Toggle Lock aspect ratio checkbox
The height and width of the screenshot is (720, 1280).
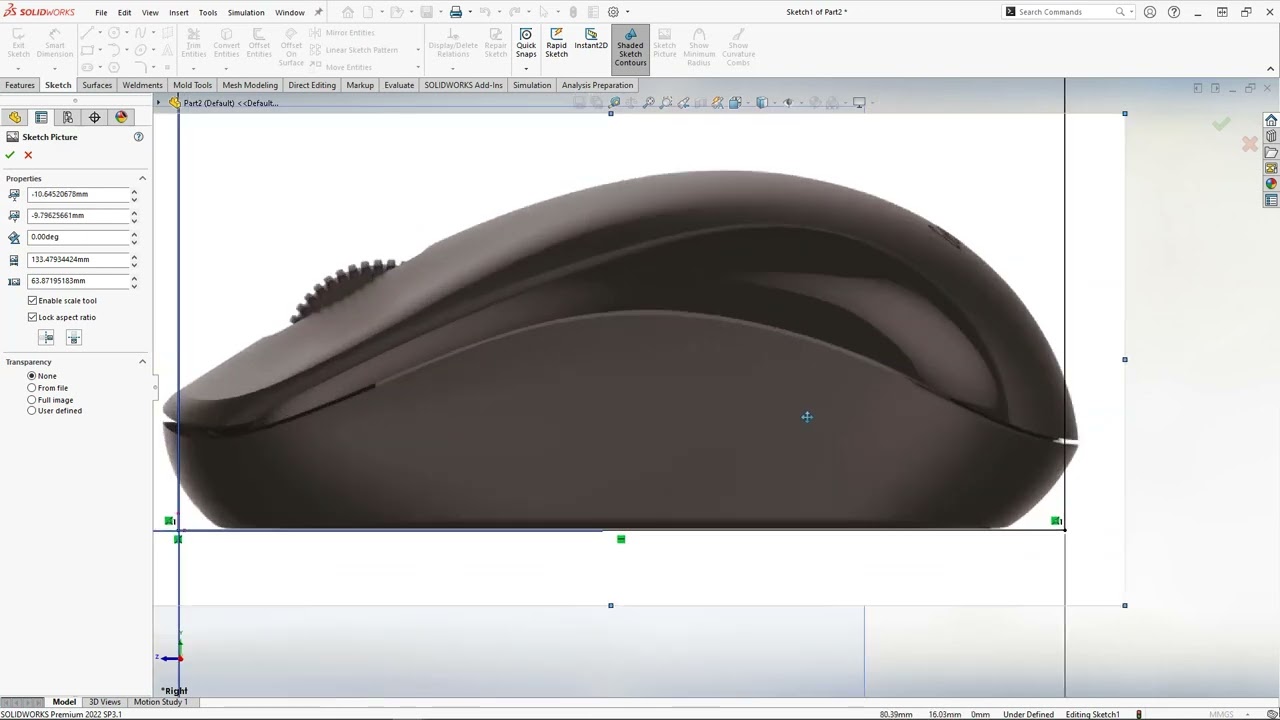pyautogui.click(x=33, y=317)
